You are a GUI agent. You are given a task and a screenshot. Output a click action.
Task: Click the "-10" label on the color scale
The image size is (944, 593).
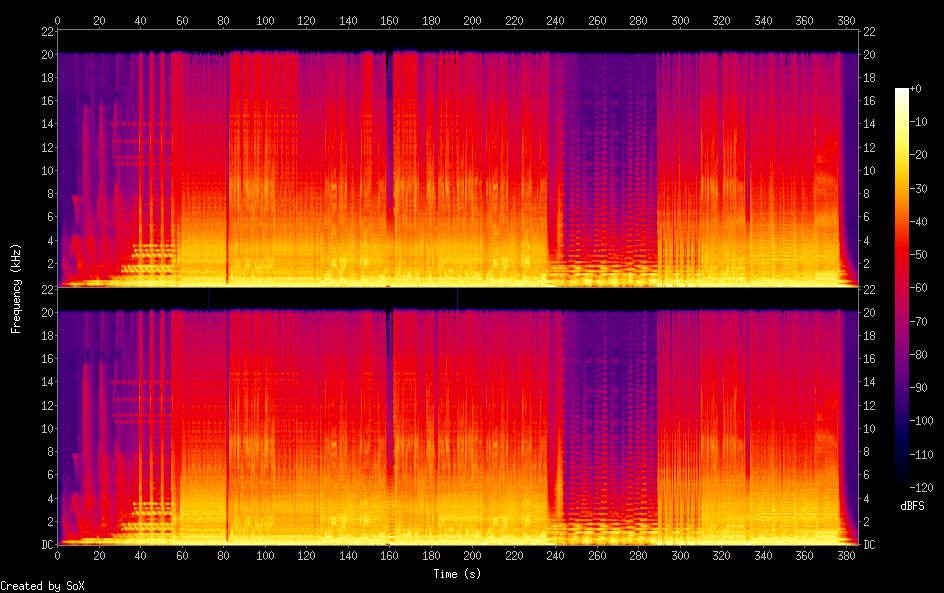[x=919, y=122]
